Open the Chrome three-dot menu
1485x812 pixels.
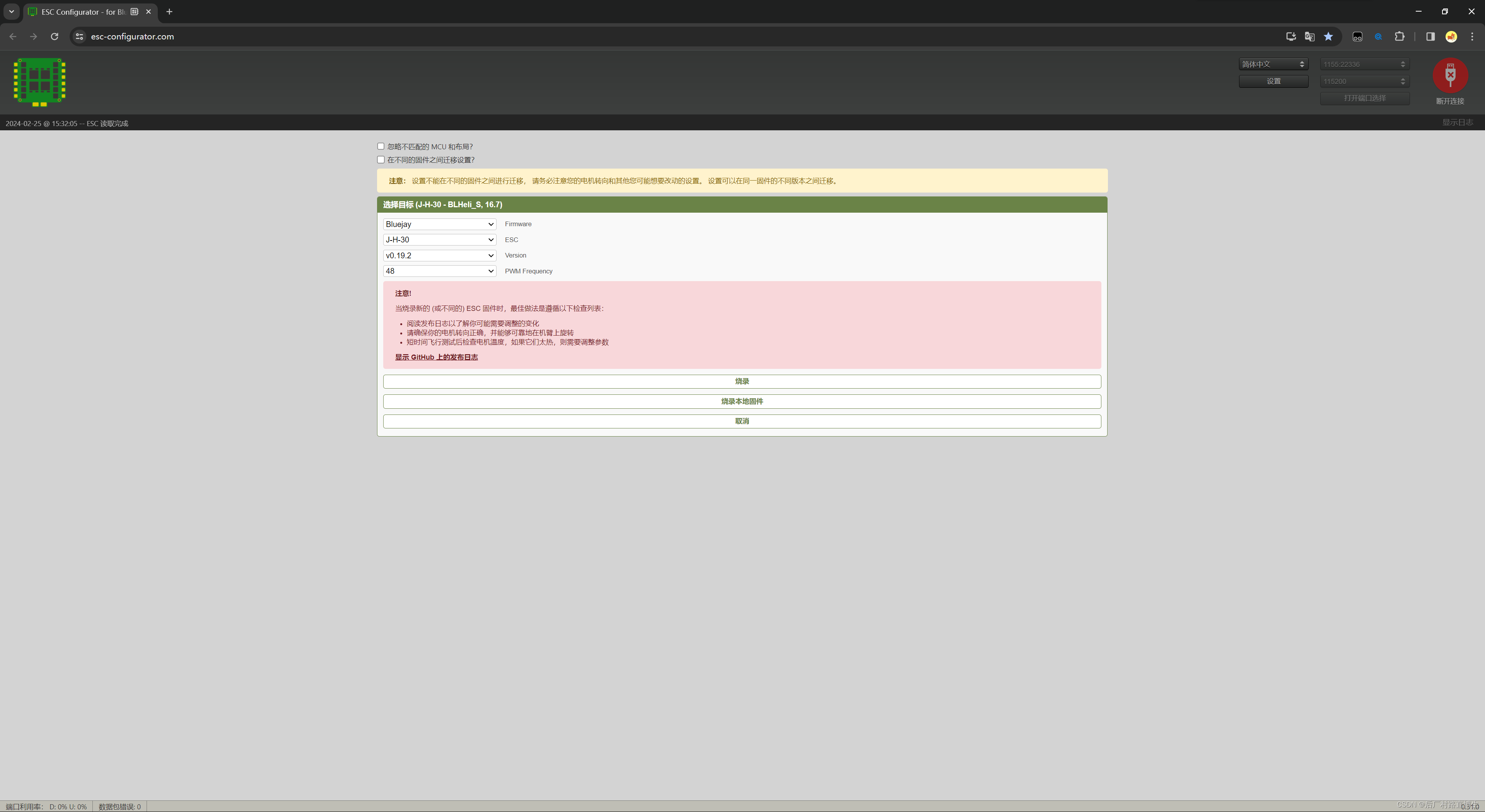(1472, 36)
